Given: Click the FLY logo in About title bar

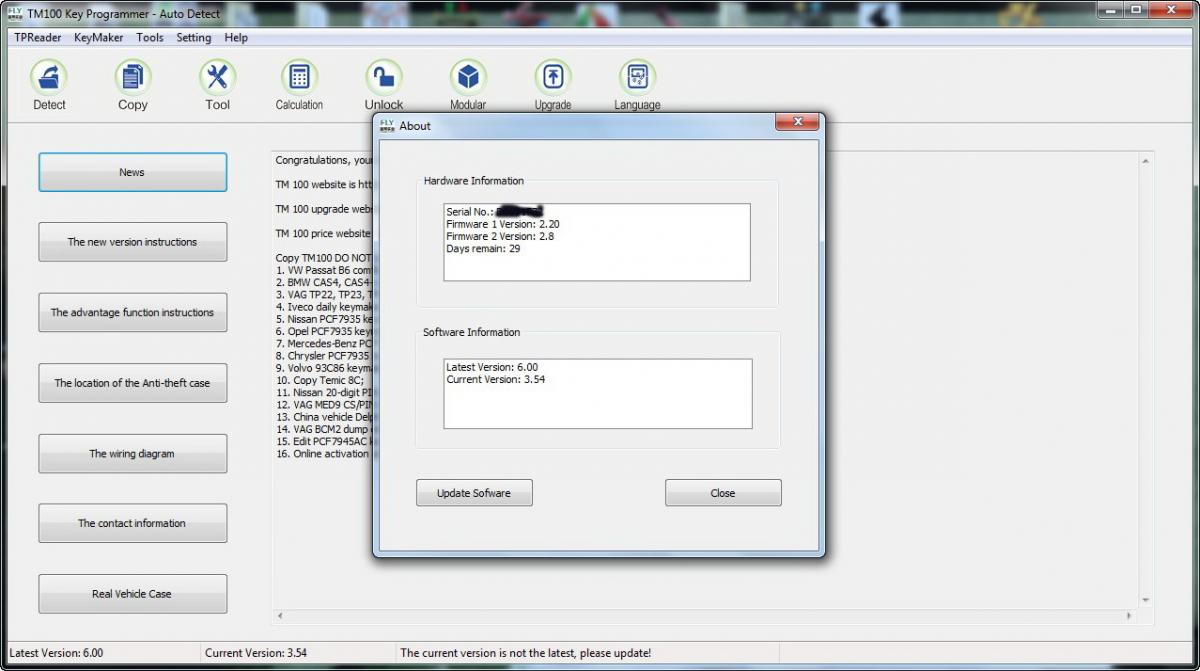Looking at the screenshot, I should coord(387,125).
